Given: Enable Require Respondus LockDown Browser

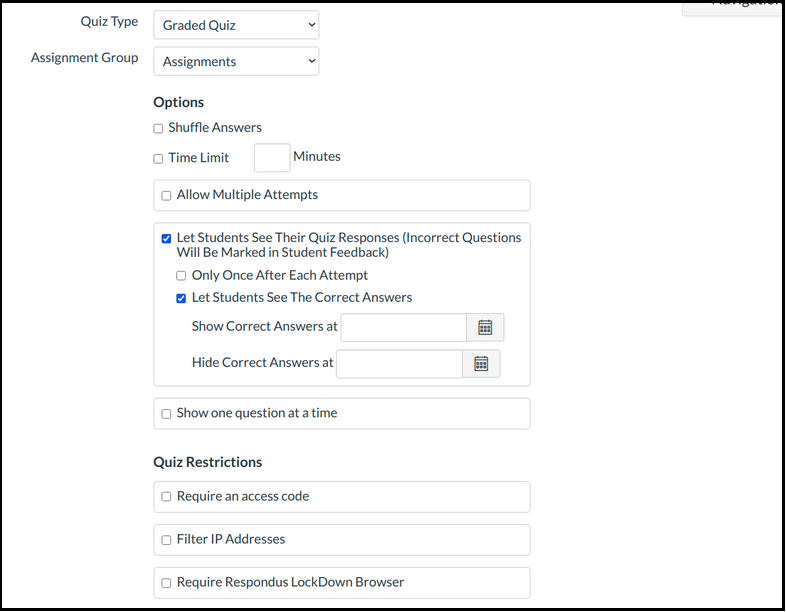Looking at the screenshot, I should (166, 583).
